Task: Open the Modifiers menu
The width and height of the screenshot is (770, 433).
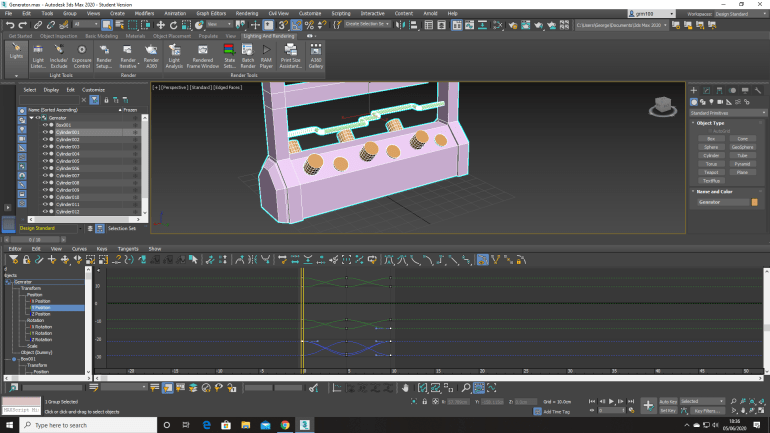Action: 144,13
